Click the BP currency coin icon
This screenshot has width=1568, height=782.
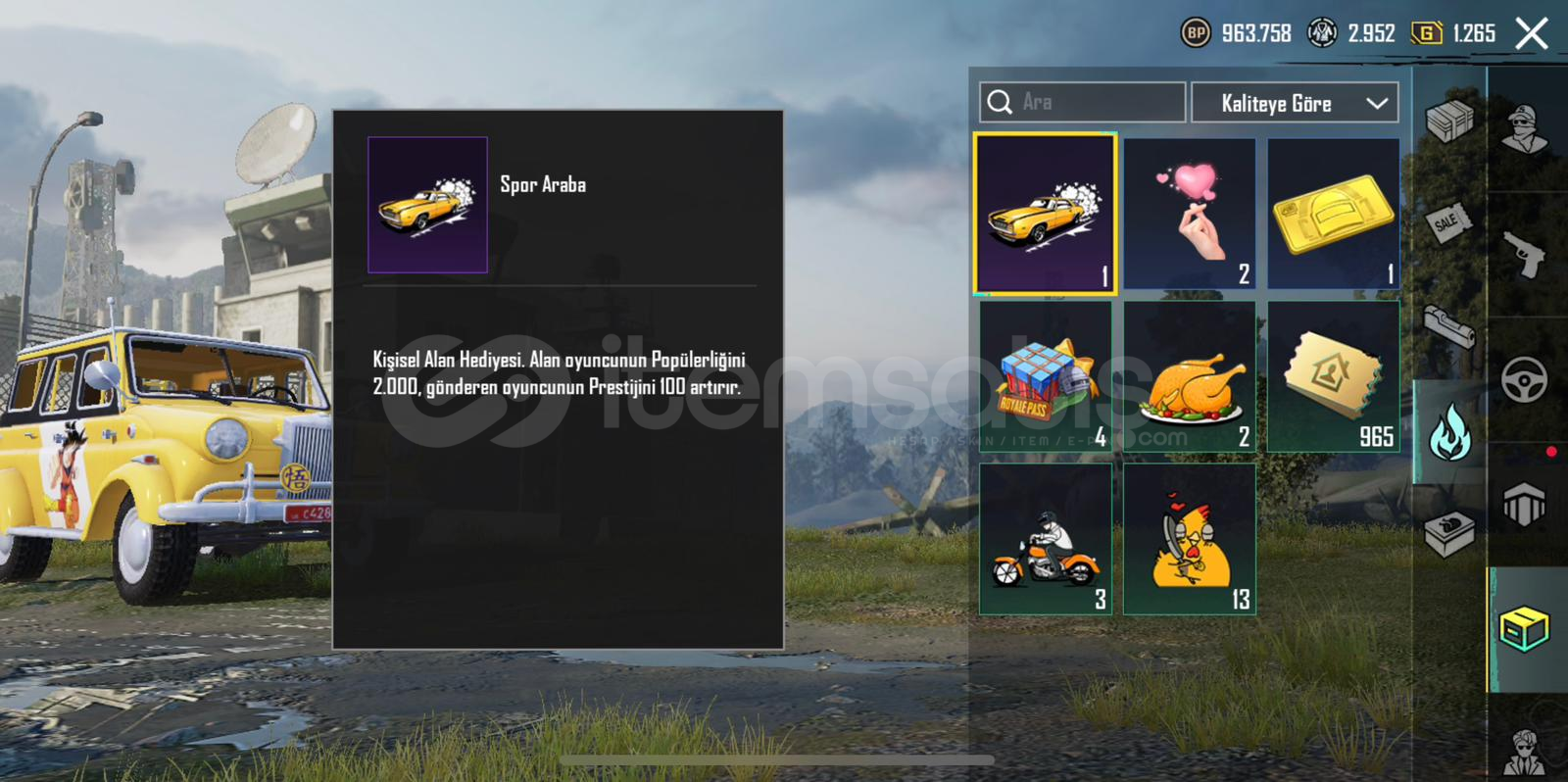point(1196,33)
